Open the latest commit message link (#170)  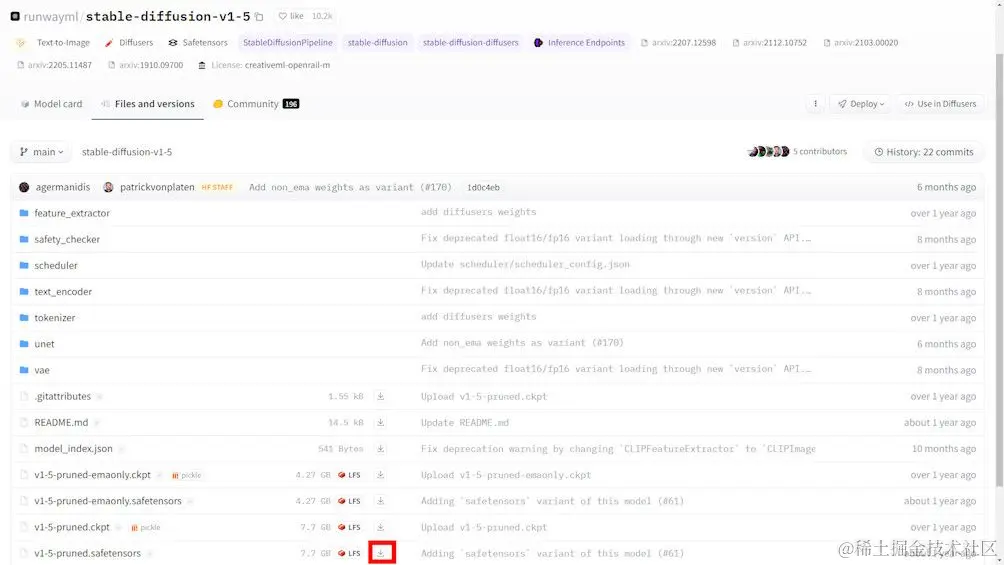coord(350,187)
